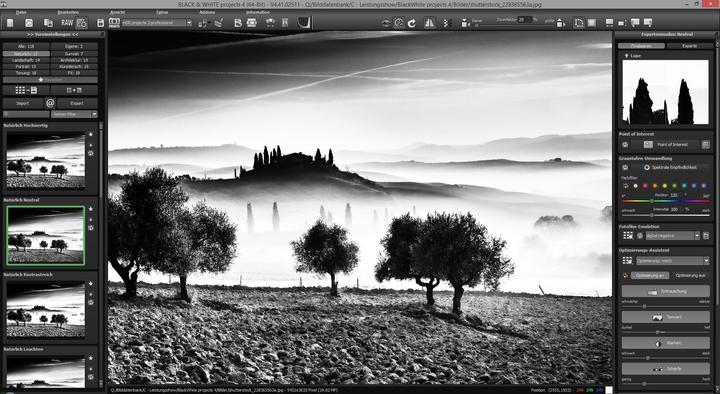Click the rainbow Farbton hue slider
The image size is (720, 394).
666,201
